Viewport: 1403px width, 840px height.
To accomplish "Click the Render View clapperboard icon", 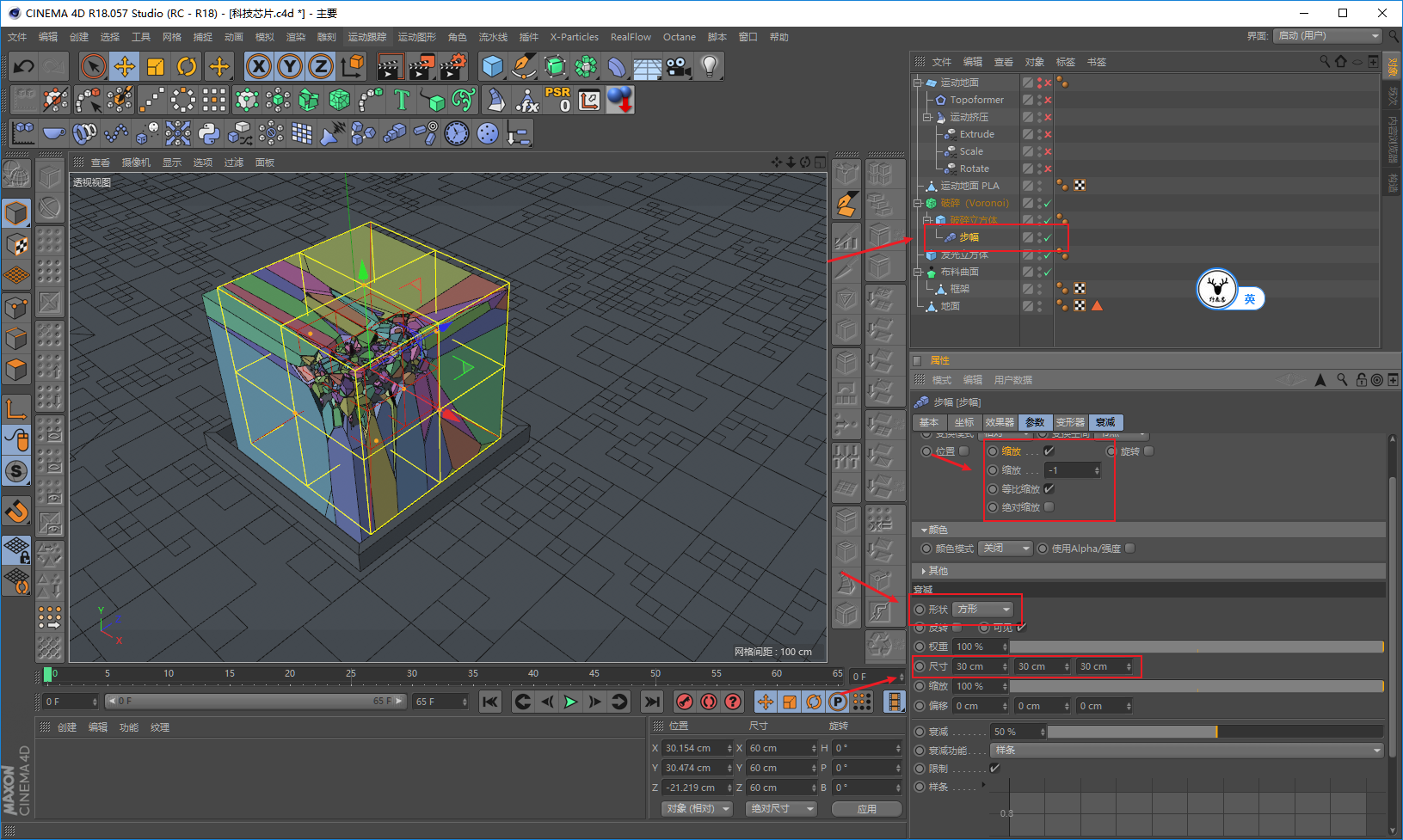I will [x=390, y=66].
